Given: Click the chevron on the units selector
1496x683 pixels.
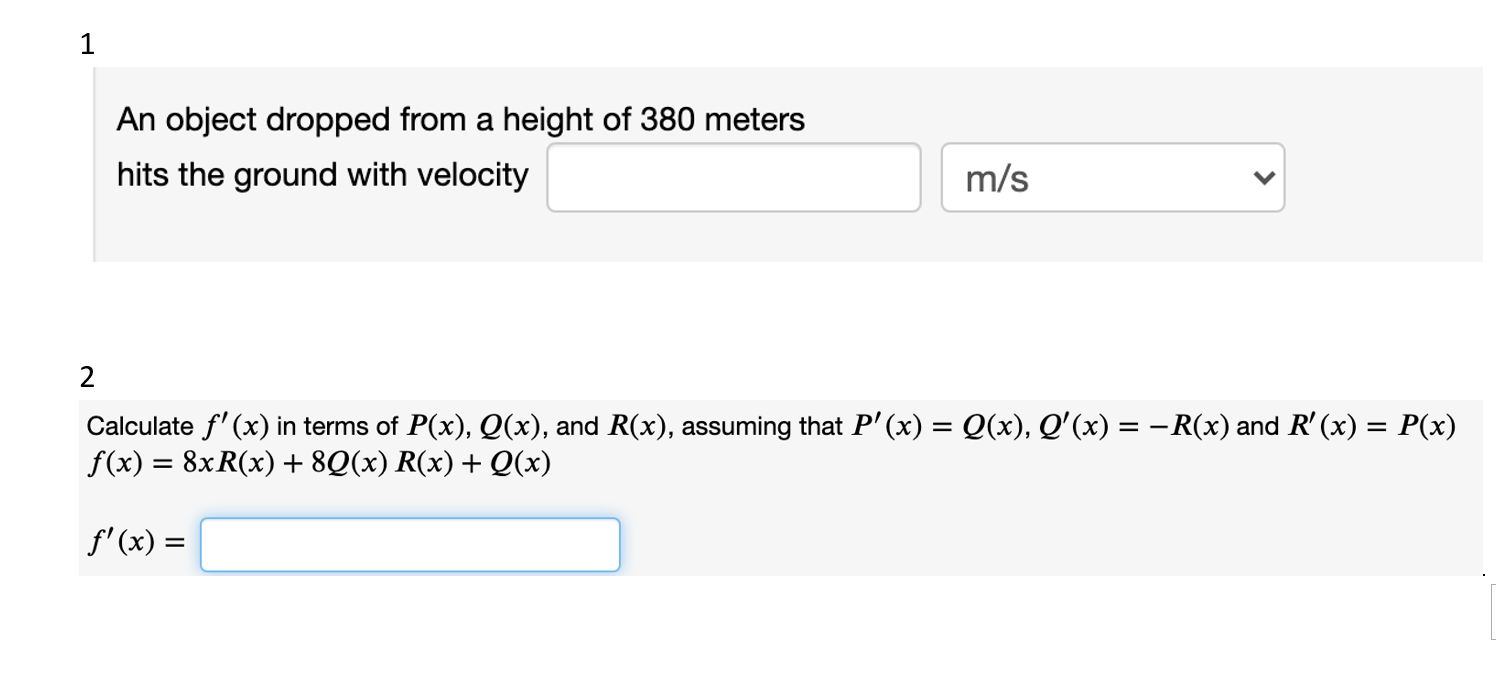Looking at the screenshot, I should [x=1265, y=177].
